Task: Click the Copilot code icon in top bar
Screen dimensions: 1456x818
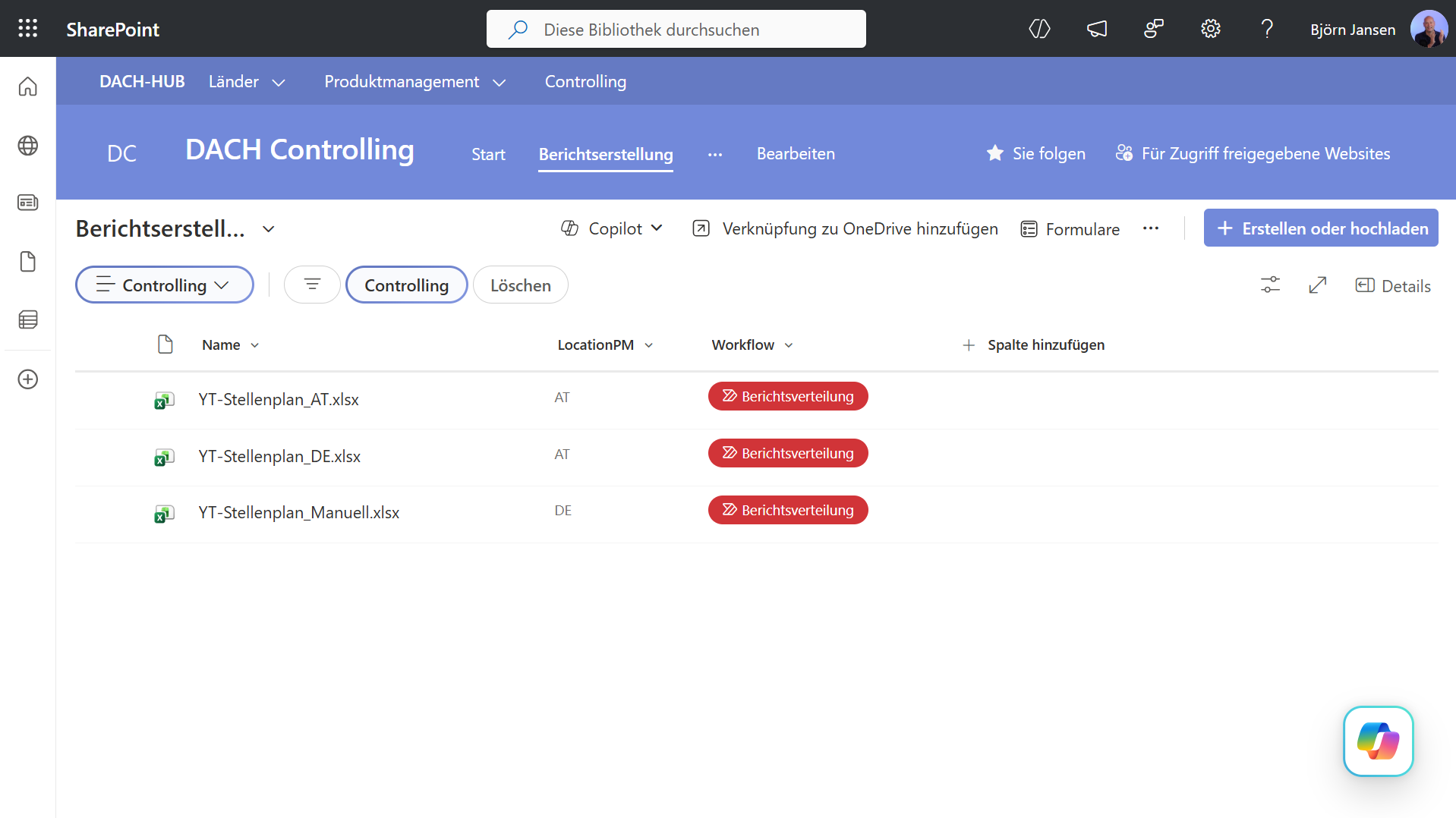Action: coord(1039,29)
